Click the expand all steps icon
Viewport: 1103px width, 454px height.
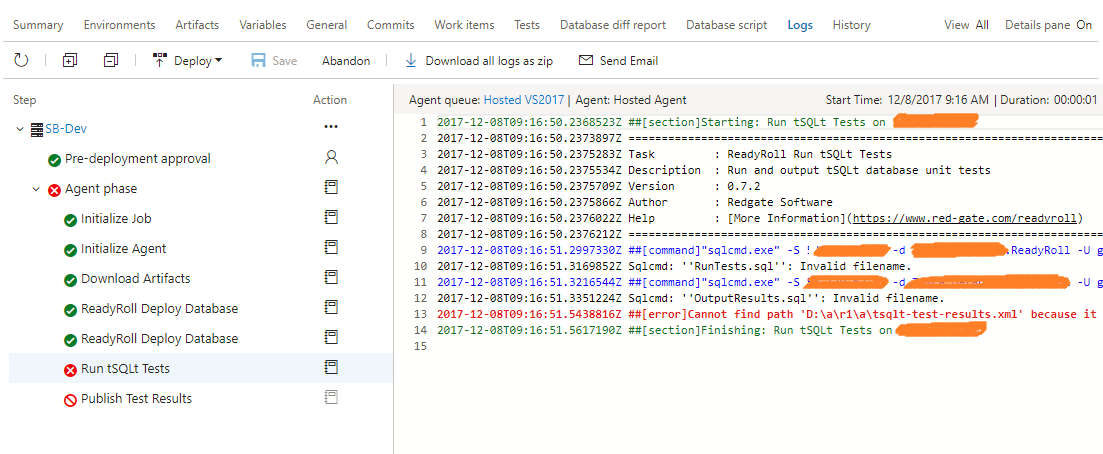pos(69,61)
